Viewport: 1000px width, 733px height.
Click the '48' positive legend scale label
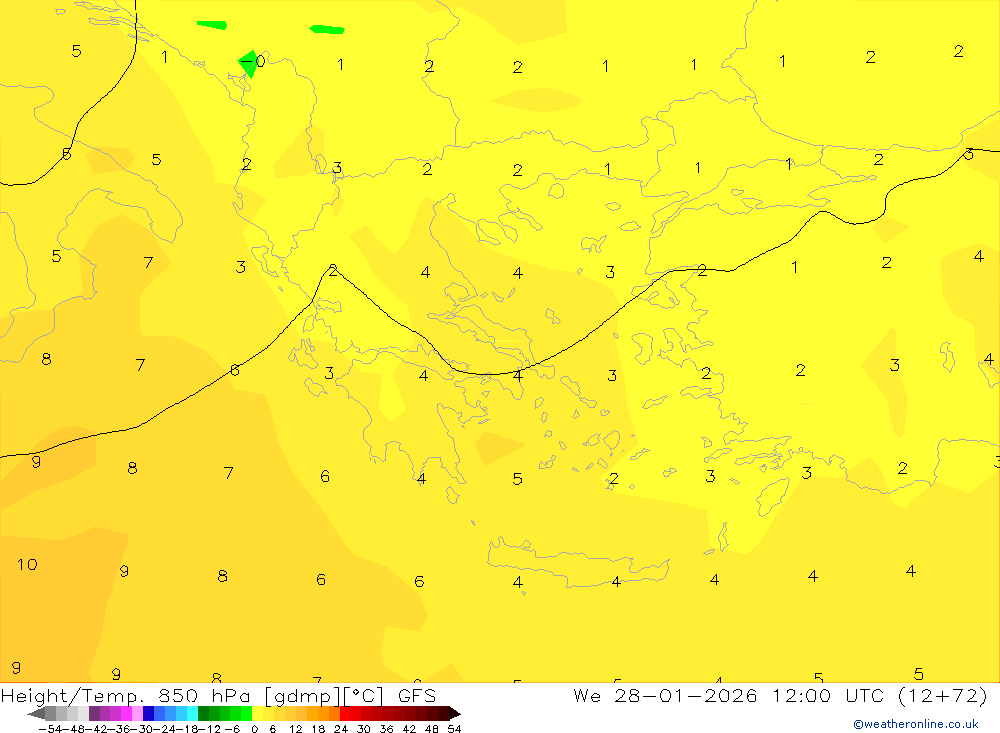(x=432, y=729)
